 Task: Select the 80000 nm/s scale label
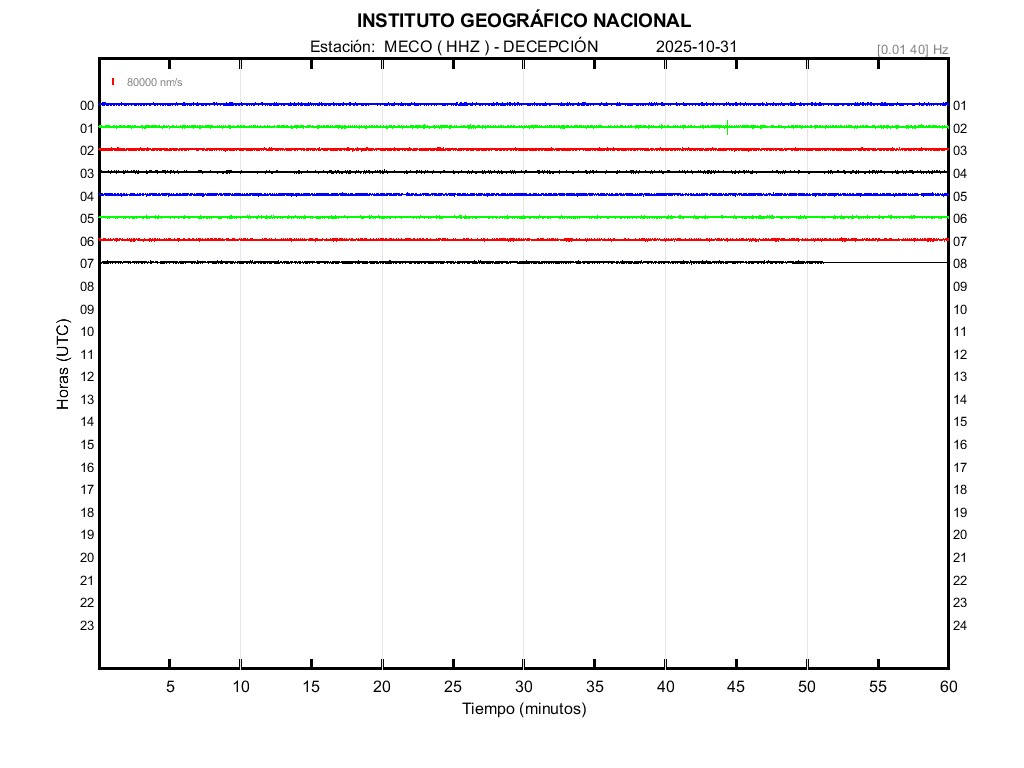154,82
